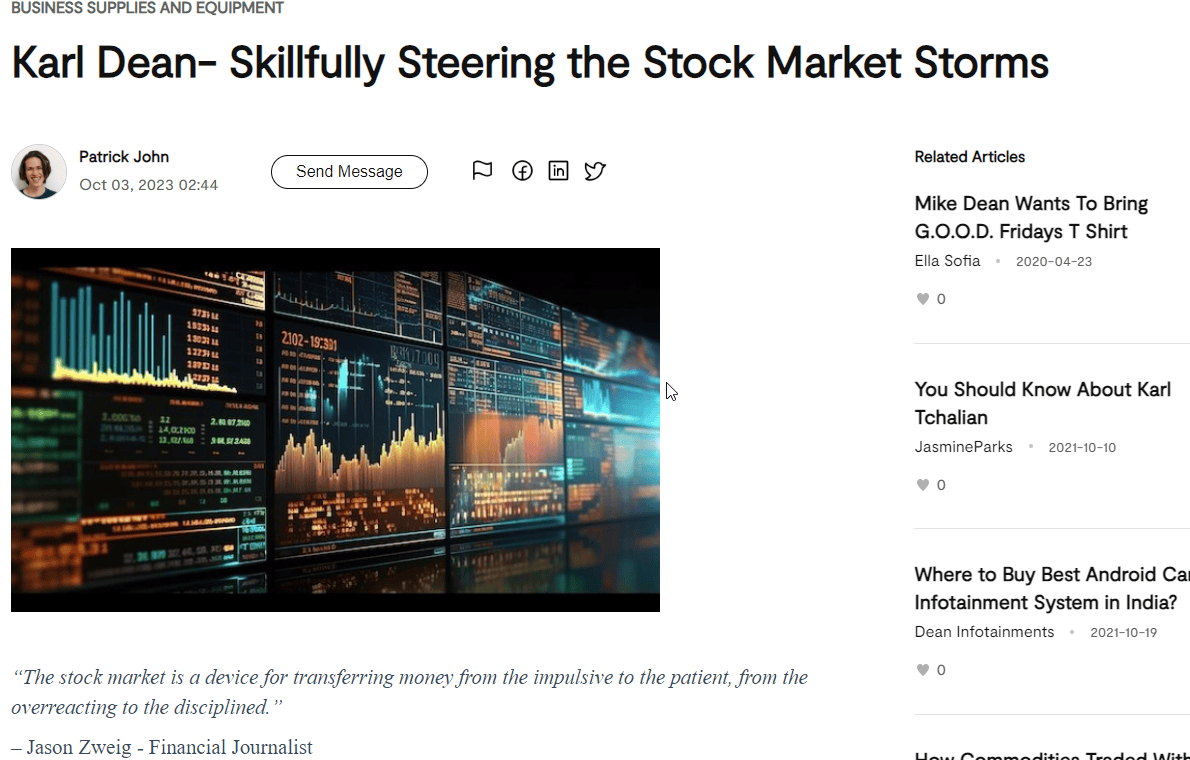
Task: Like the Karl Tchalian article heart
Action: tap(923, 485)
